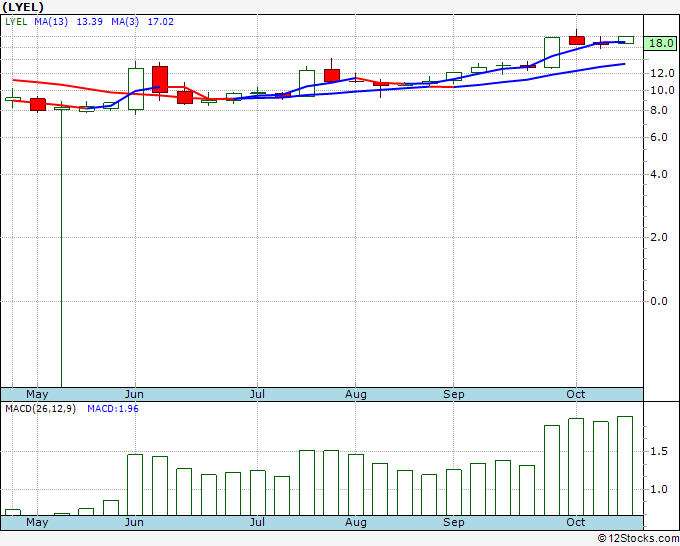Click Sep on the price chart time axis
Viewport: 680px width, 546px height.
point(454,394)
